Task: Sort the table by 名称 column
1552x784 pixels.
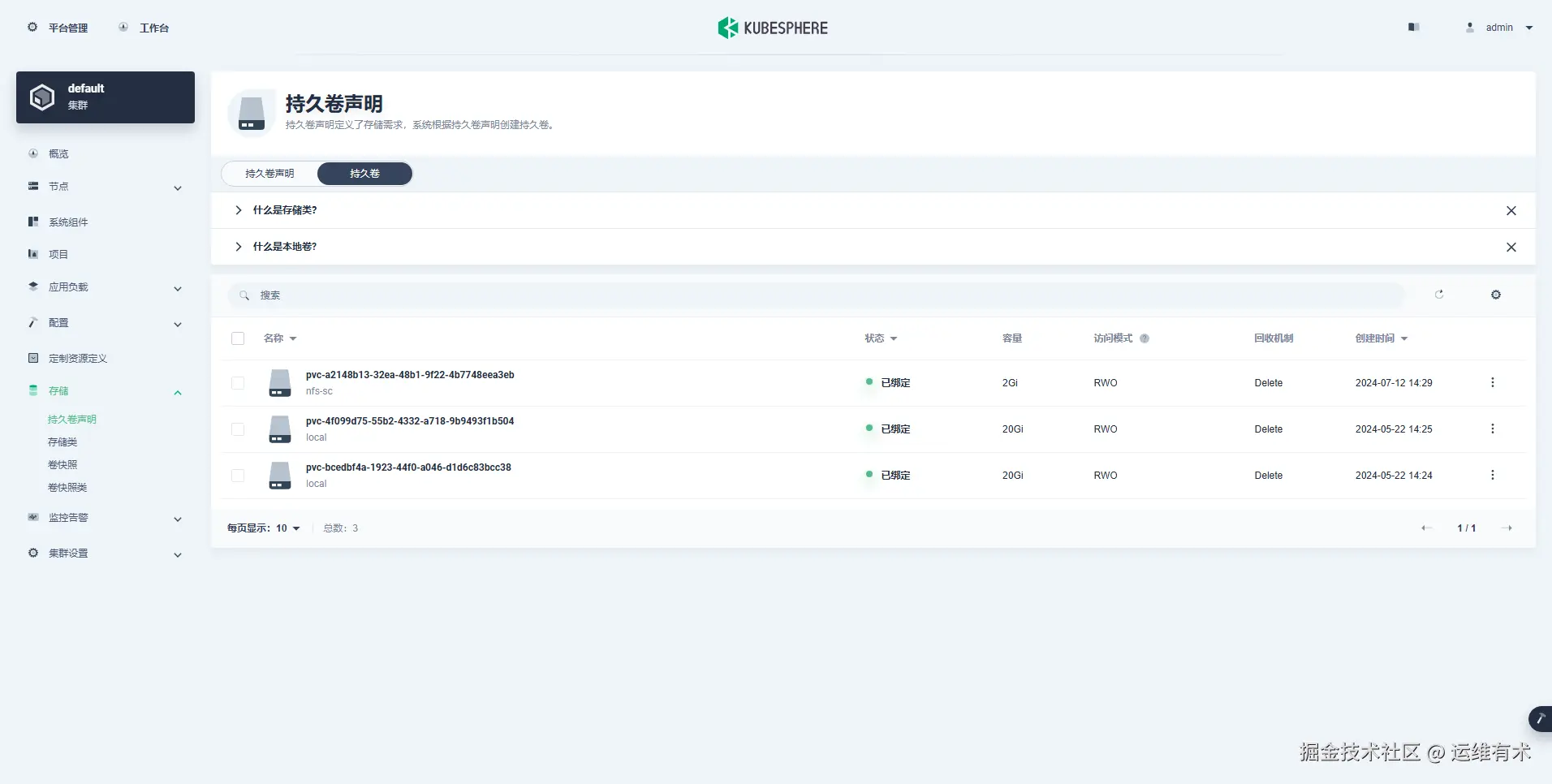Action: (x=280, y=338)
